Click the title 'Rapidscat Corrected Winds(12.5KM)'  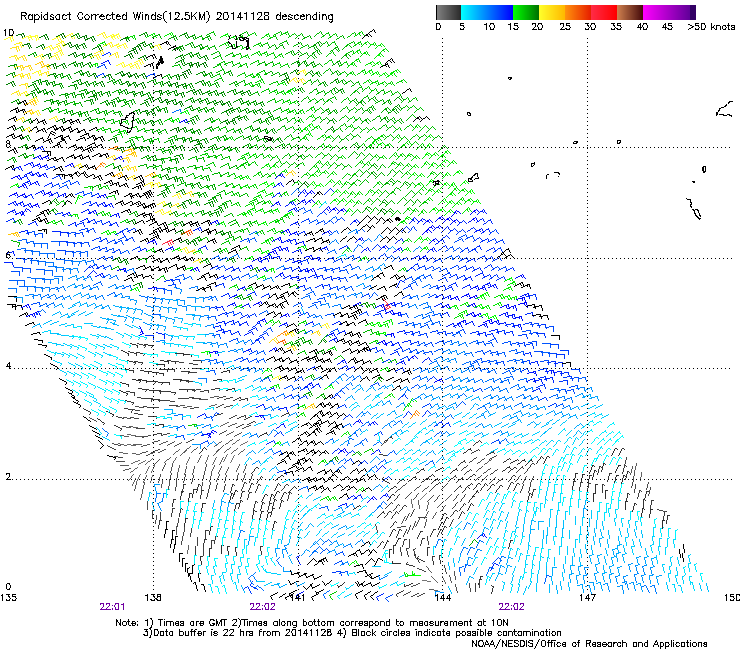(115, 17)
